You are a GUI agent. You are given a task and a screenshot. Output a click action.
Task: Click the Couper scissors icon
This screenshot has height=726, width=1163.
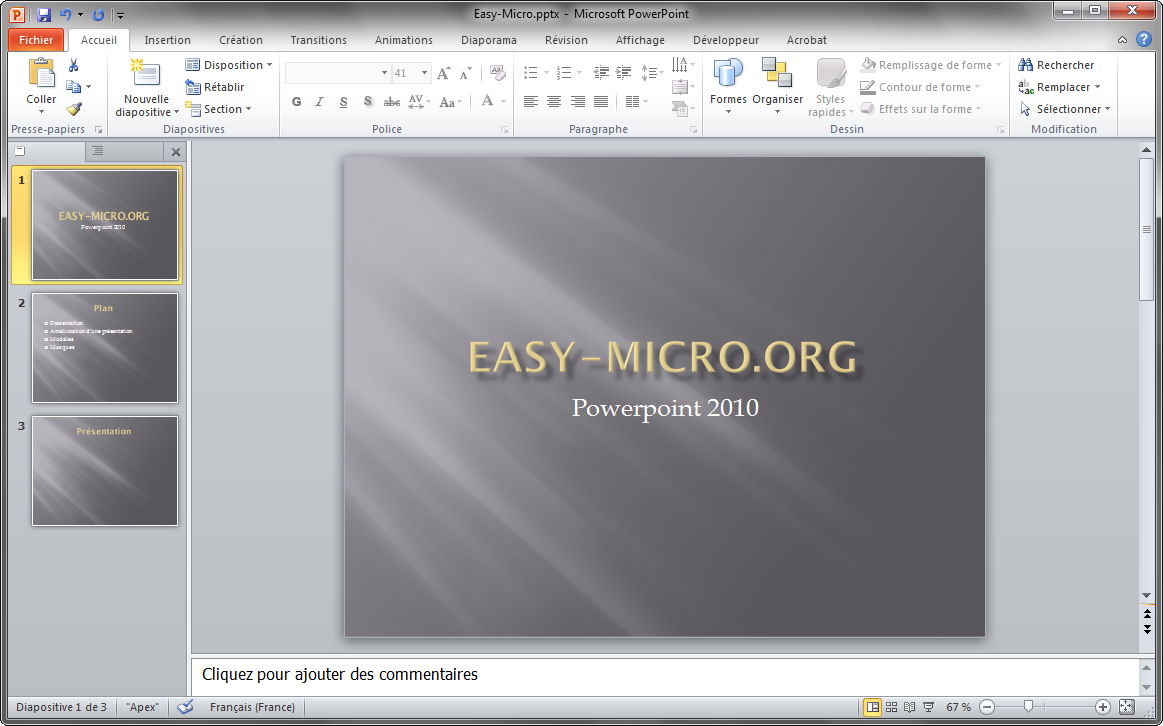point(73,65)
